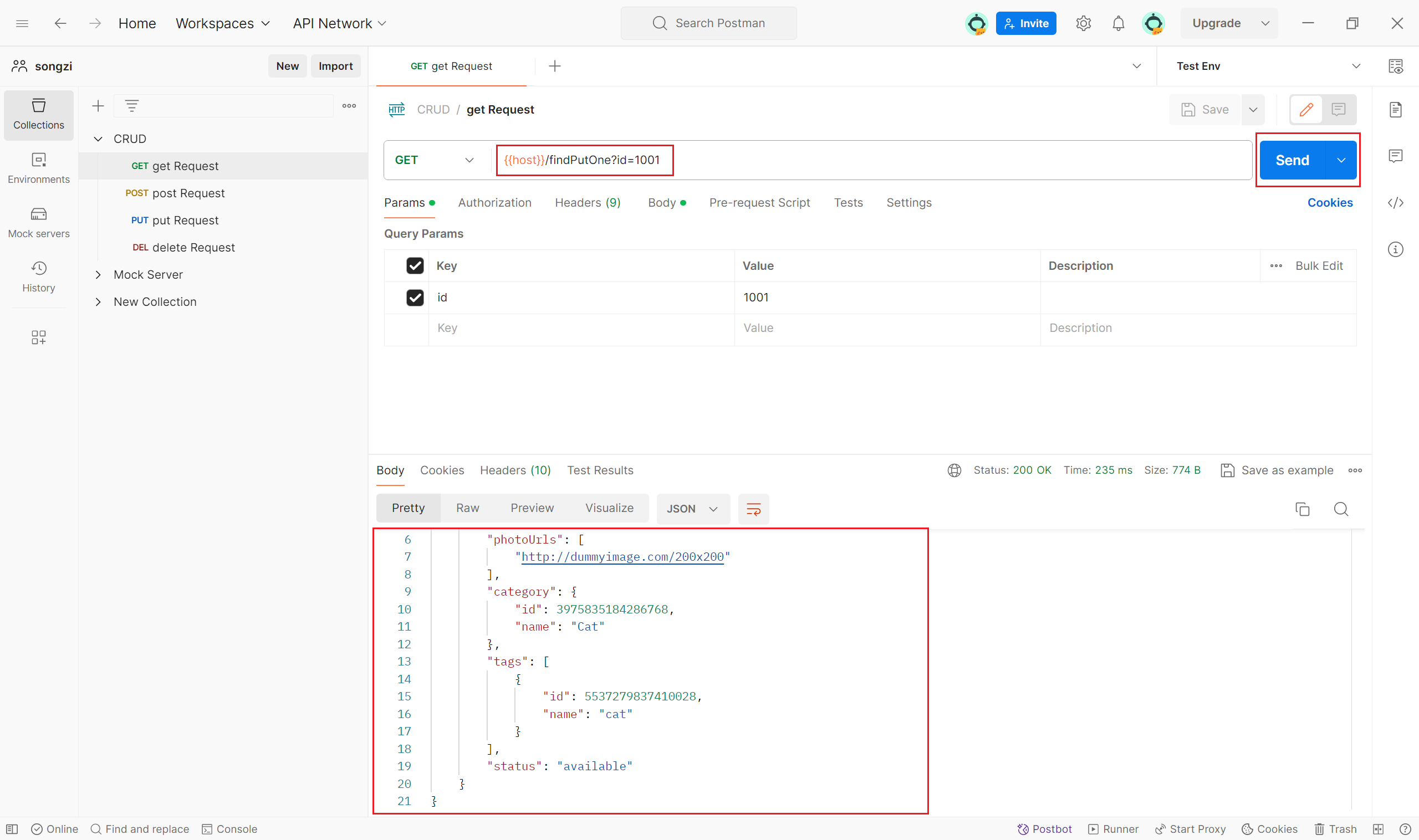
Task: Click the Import button
Action: (x=335, y=66)
